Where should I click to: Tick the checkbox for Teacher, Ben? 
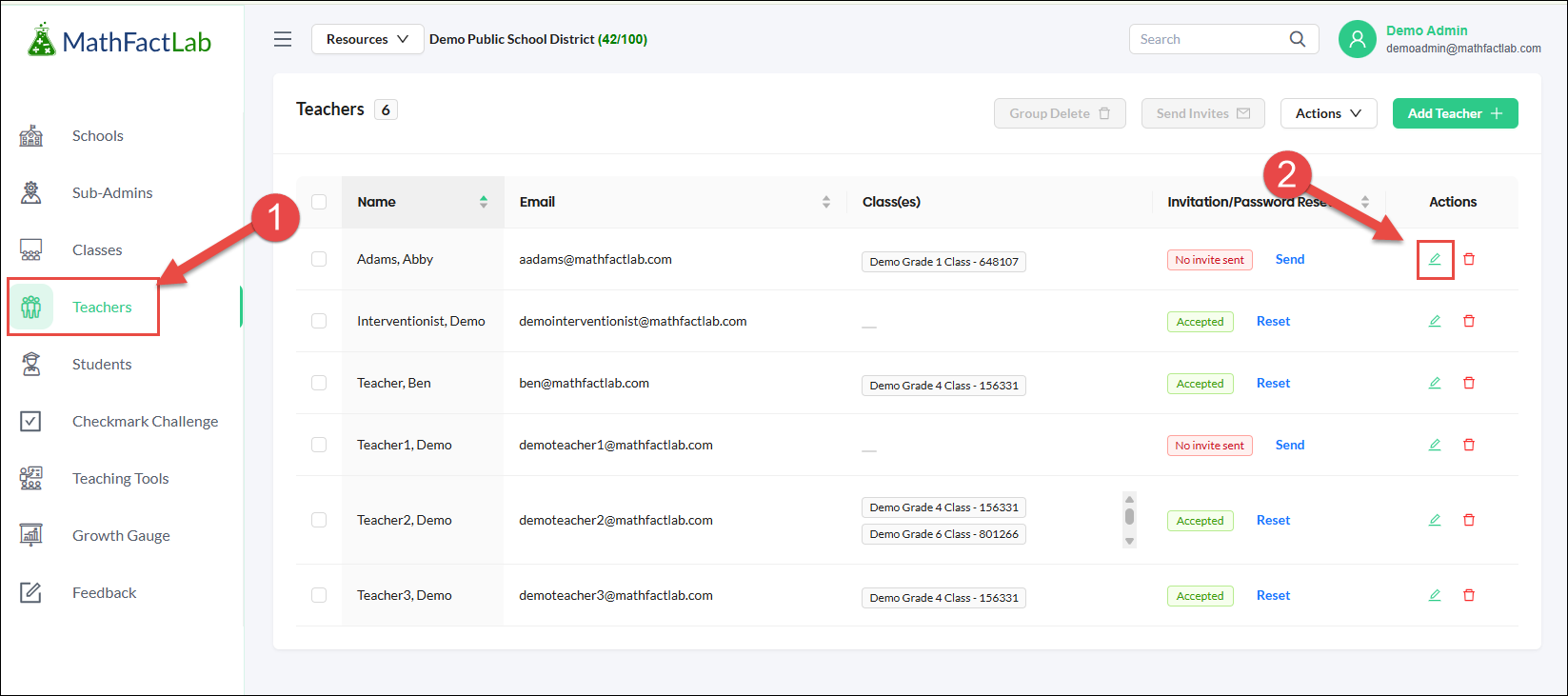click(x=319, y=383)
